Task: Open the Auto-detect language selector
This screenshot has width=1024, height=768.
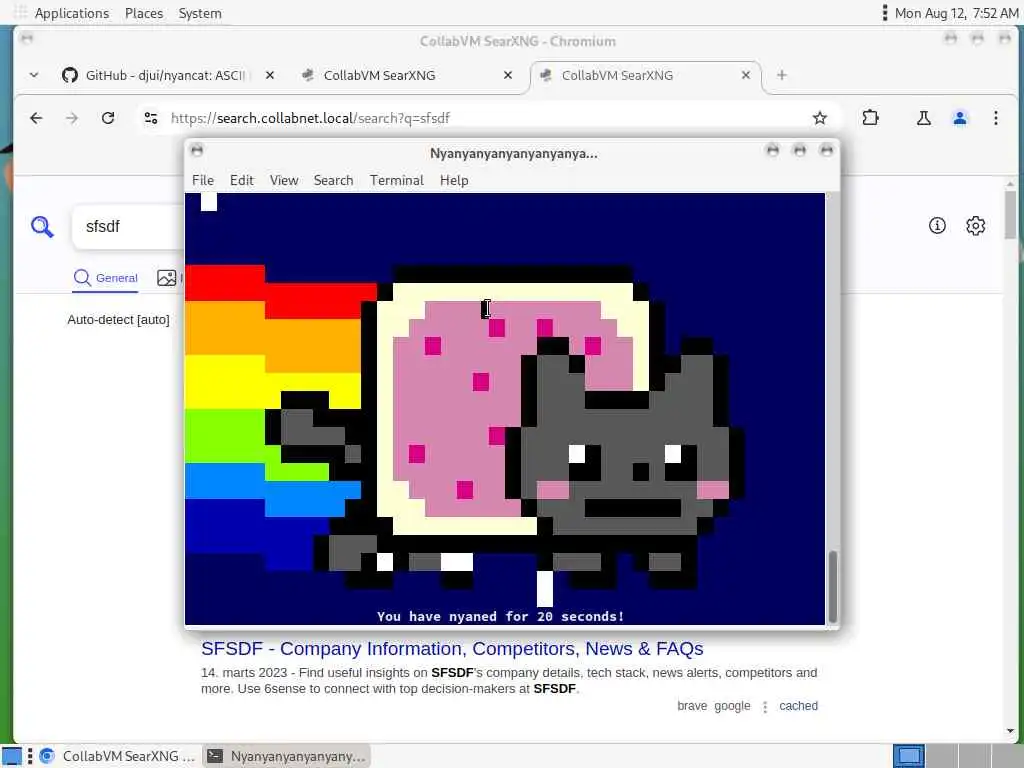Action: coord(118,320)
